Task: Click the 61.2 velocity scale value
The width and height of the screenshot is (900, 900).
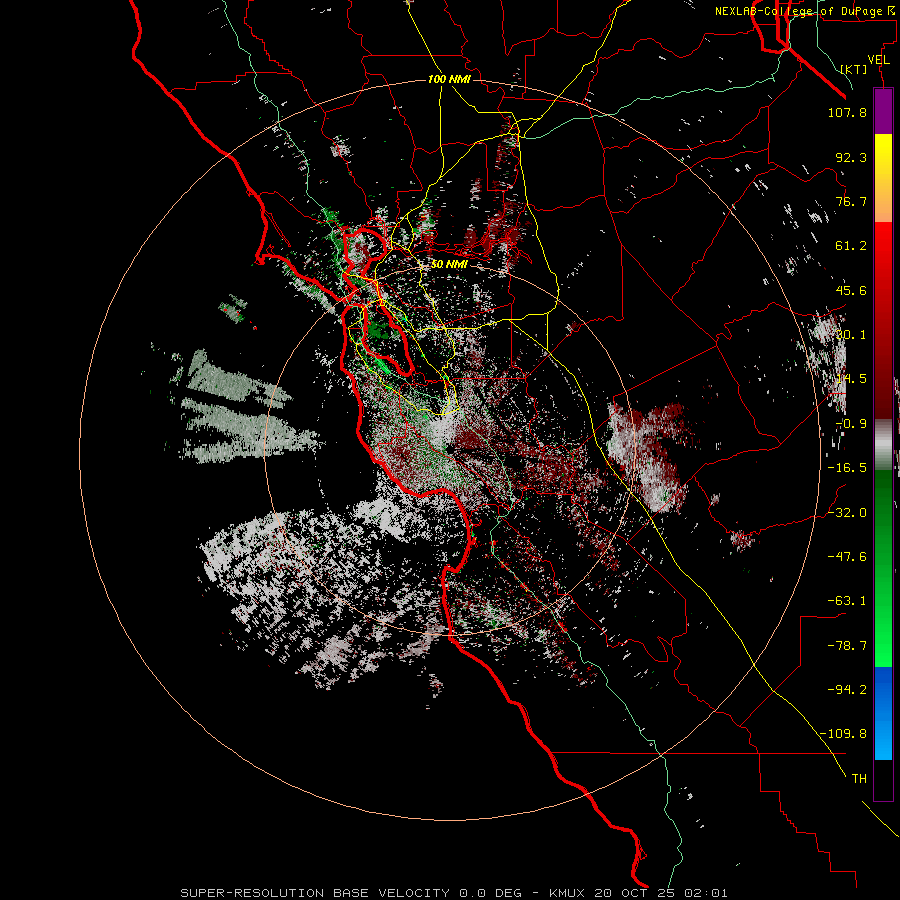Action: [851, 246]
